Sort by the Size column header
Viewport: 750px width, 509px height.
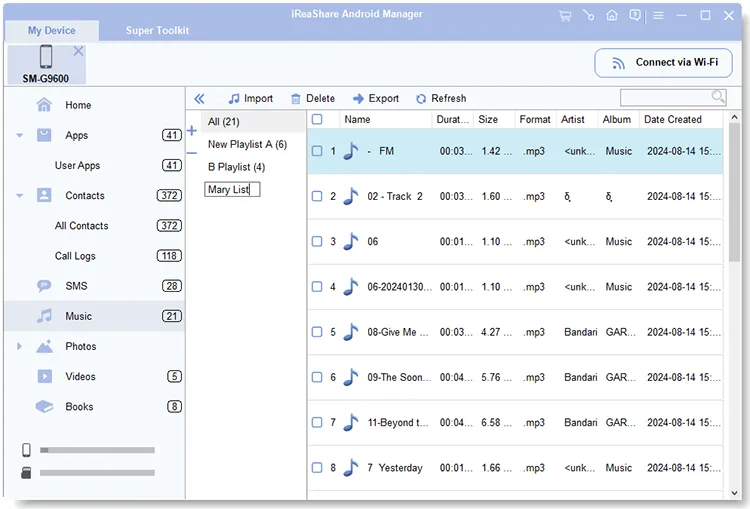494,119
